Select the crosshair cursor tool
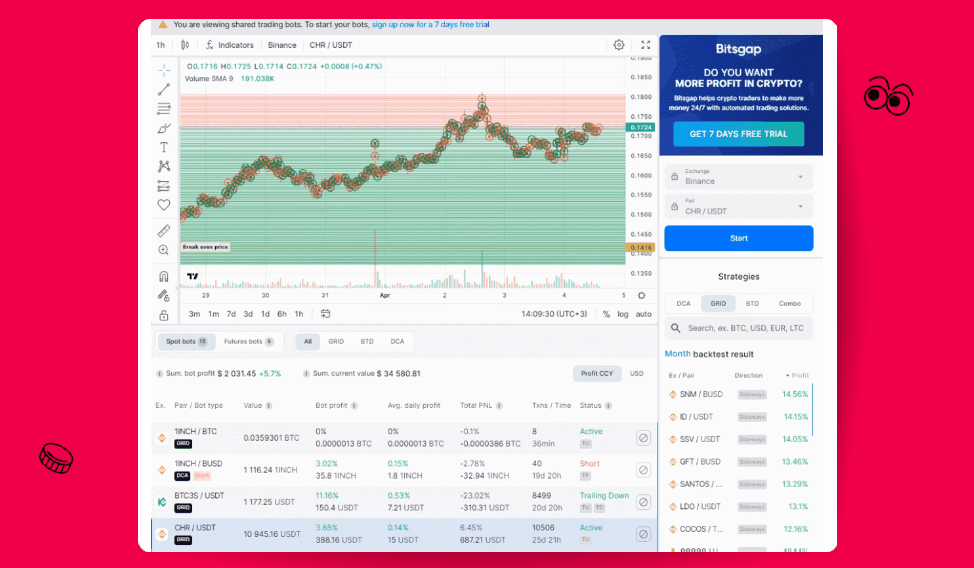Image resolution: width=974 pixels, height=568 pixels. [164, 70]
